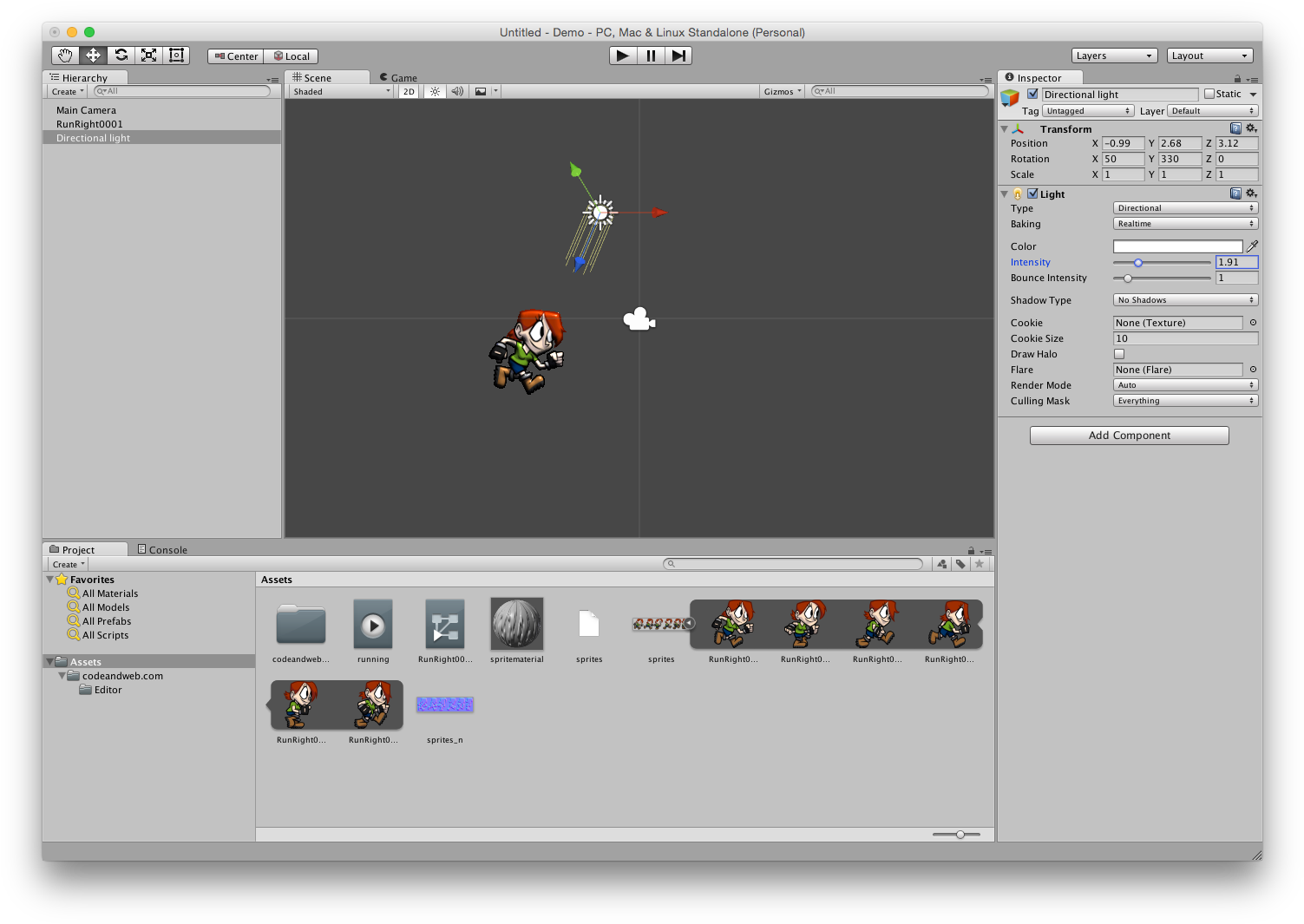Image resolution: width=1304 pixels, height=924 pixels.
Task: Pick color with the eyedropper icon
Action: [x=1252, y=246]
